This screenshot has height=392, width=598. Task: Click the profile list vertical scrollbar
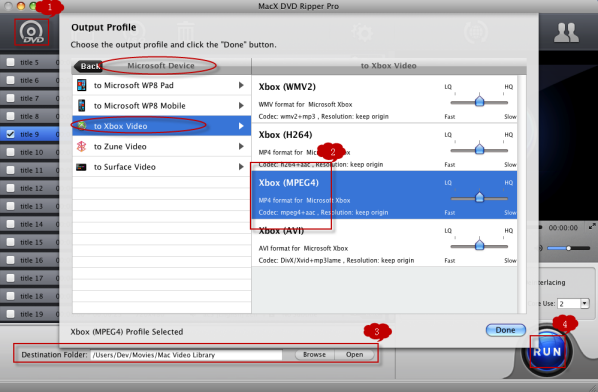click(x=521, y=194)
